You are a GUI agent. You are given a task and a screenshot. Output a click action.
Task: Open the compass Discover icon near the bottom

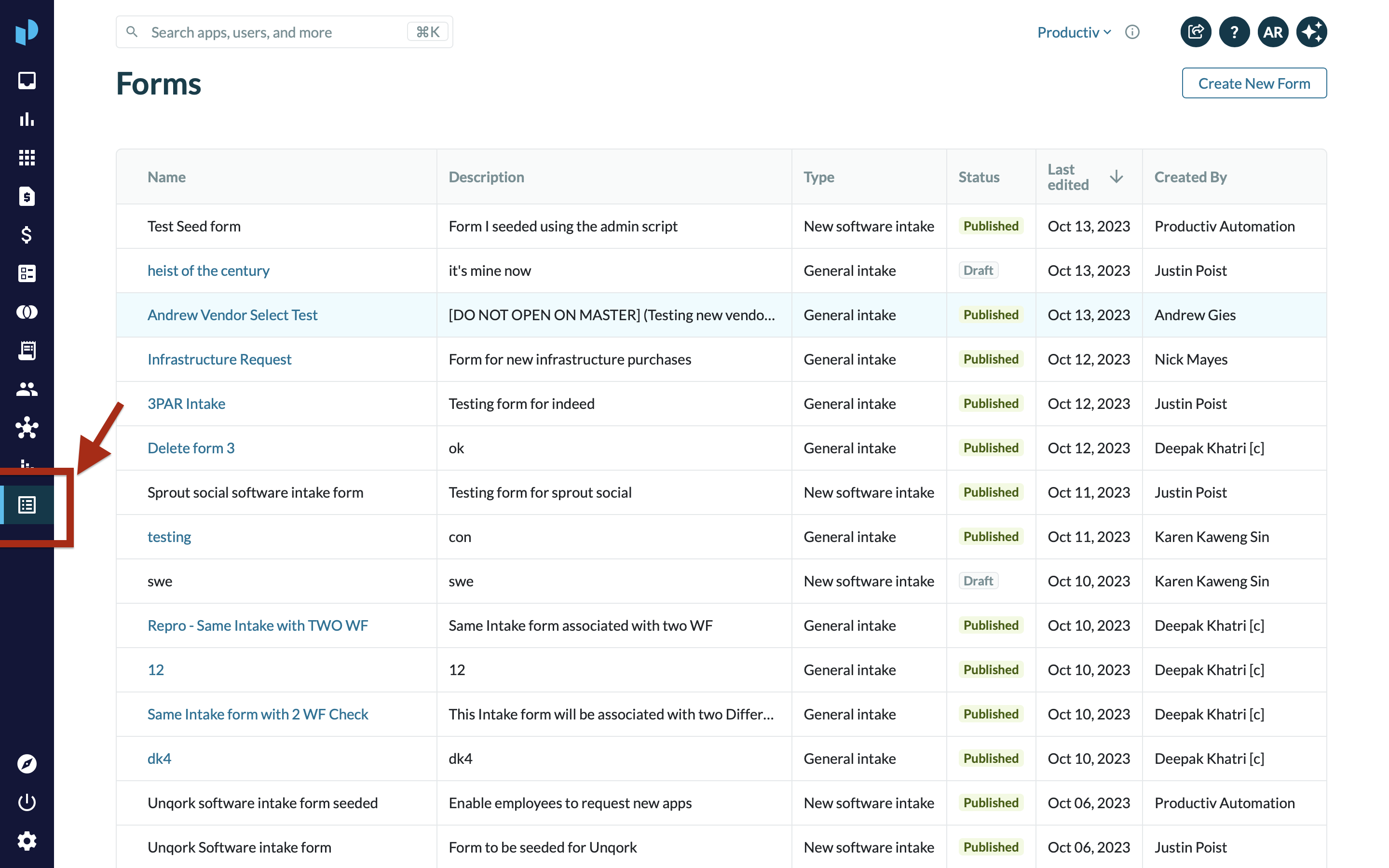pos(27,763)
